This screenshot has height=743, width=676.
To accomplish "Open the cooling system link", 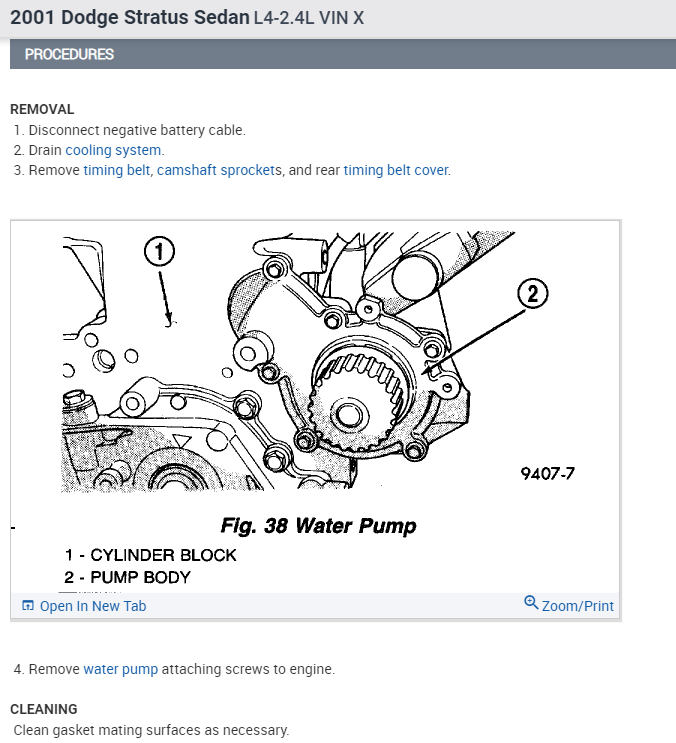I will [113, 150].
